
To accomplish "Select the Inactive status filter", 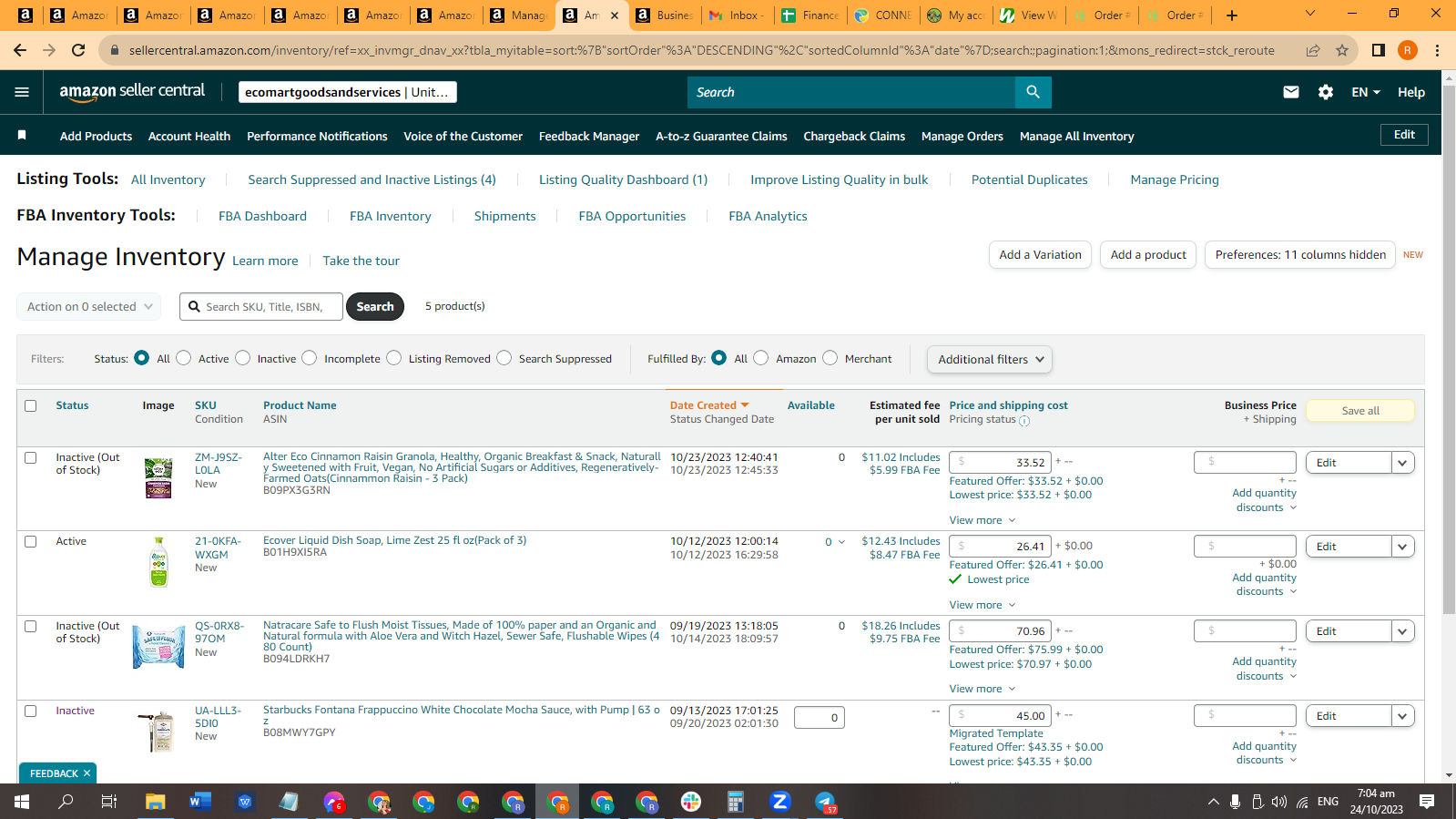I will [x=243, y=358].
